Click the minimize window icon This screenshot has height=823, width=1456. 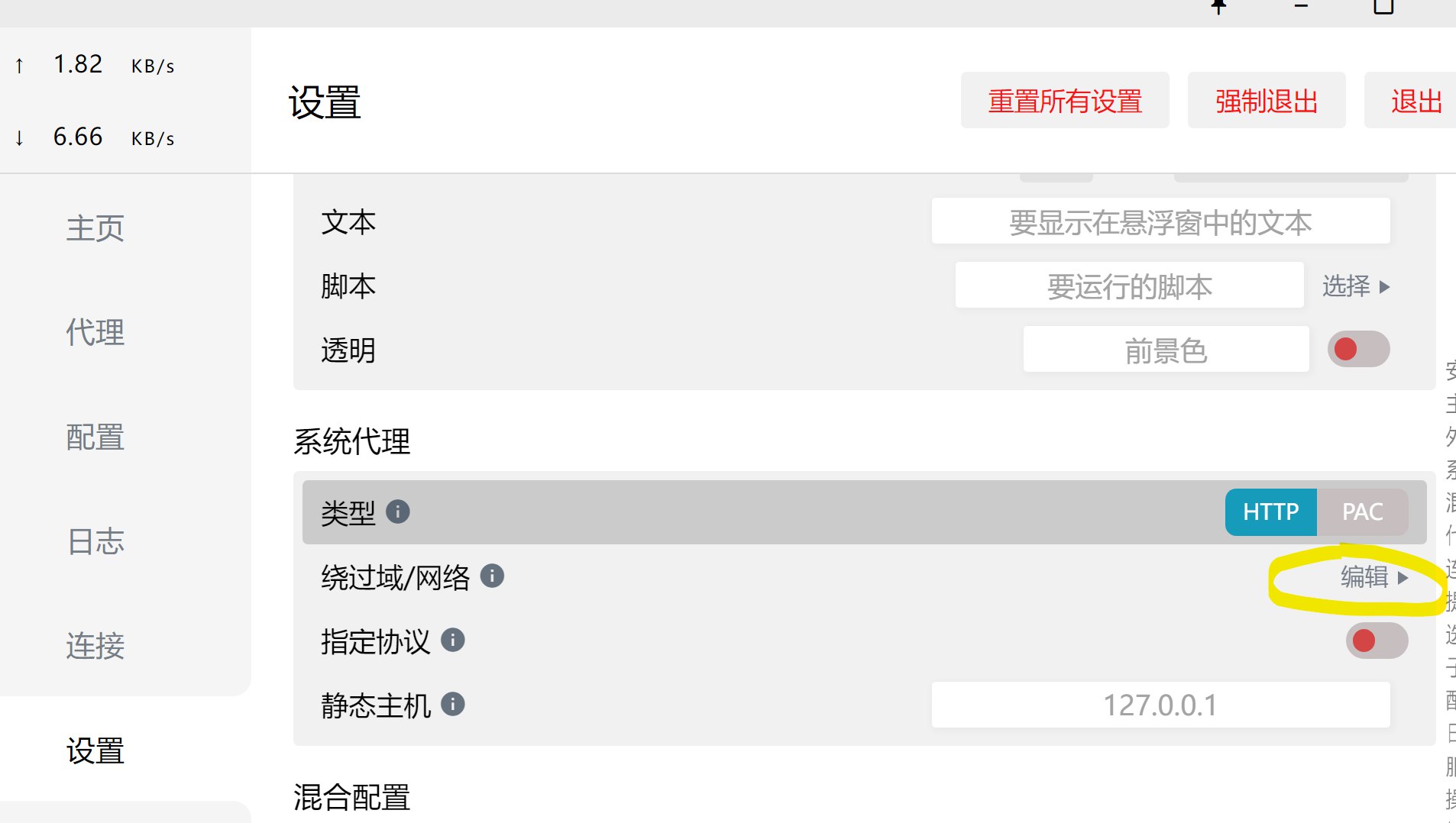tap(1301, 6)
